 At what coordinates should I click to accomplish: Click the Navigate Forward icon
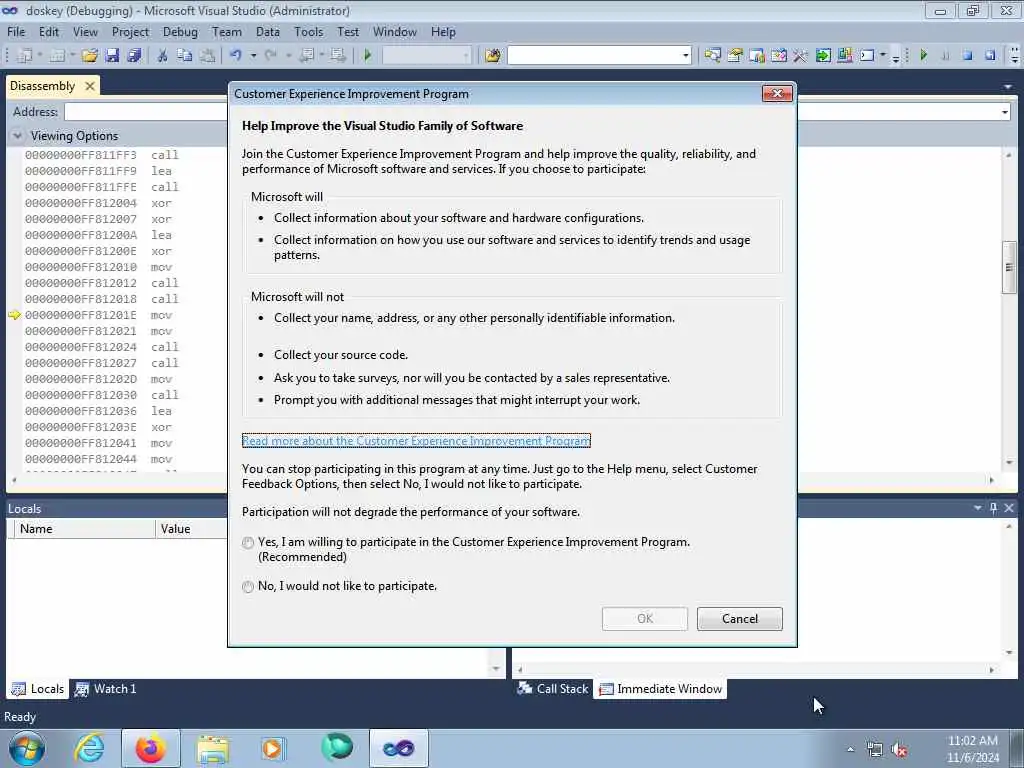click(338, 56)
